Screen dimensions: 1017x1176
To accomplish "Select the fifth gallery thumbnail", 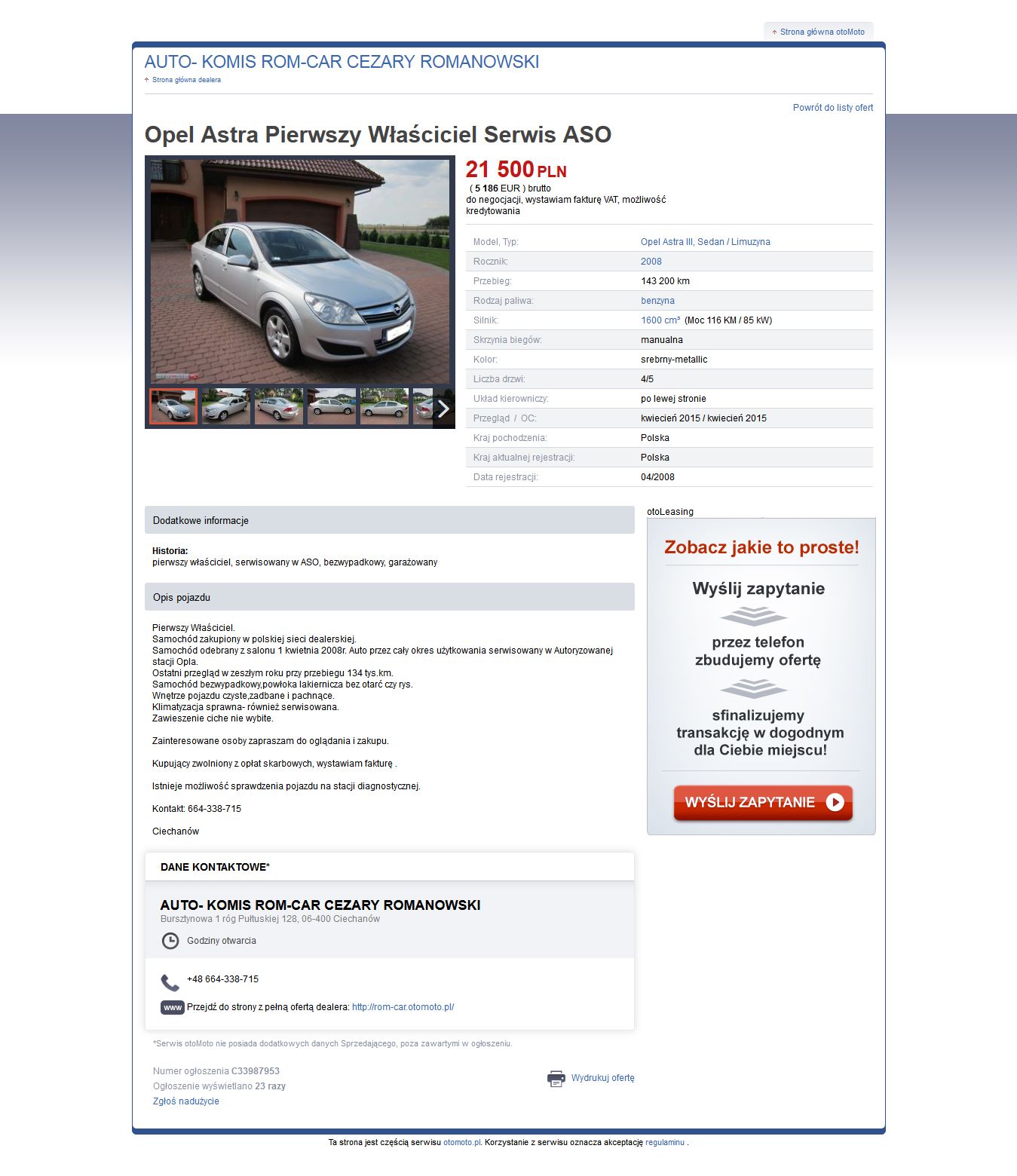I will (384, 406).
